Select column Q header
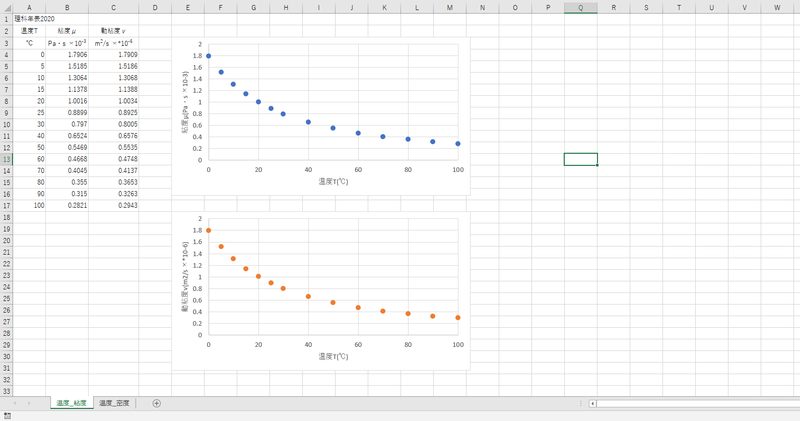This screenshot has width=800, height=421. pos(581,8)
